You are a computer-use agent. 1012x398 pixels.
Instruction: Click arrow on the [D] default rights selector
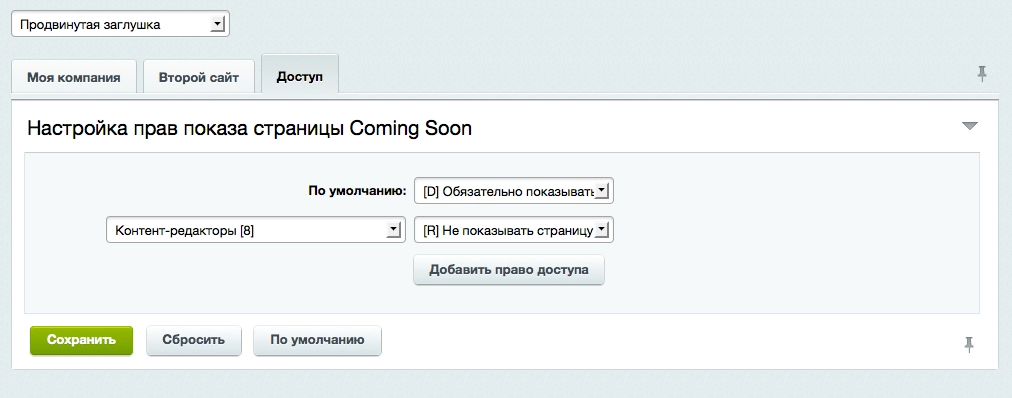pos(602,191)
